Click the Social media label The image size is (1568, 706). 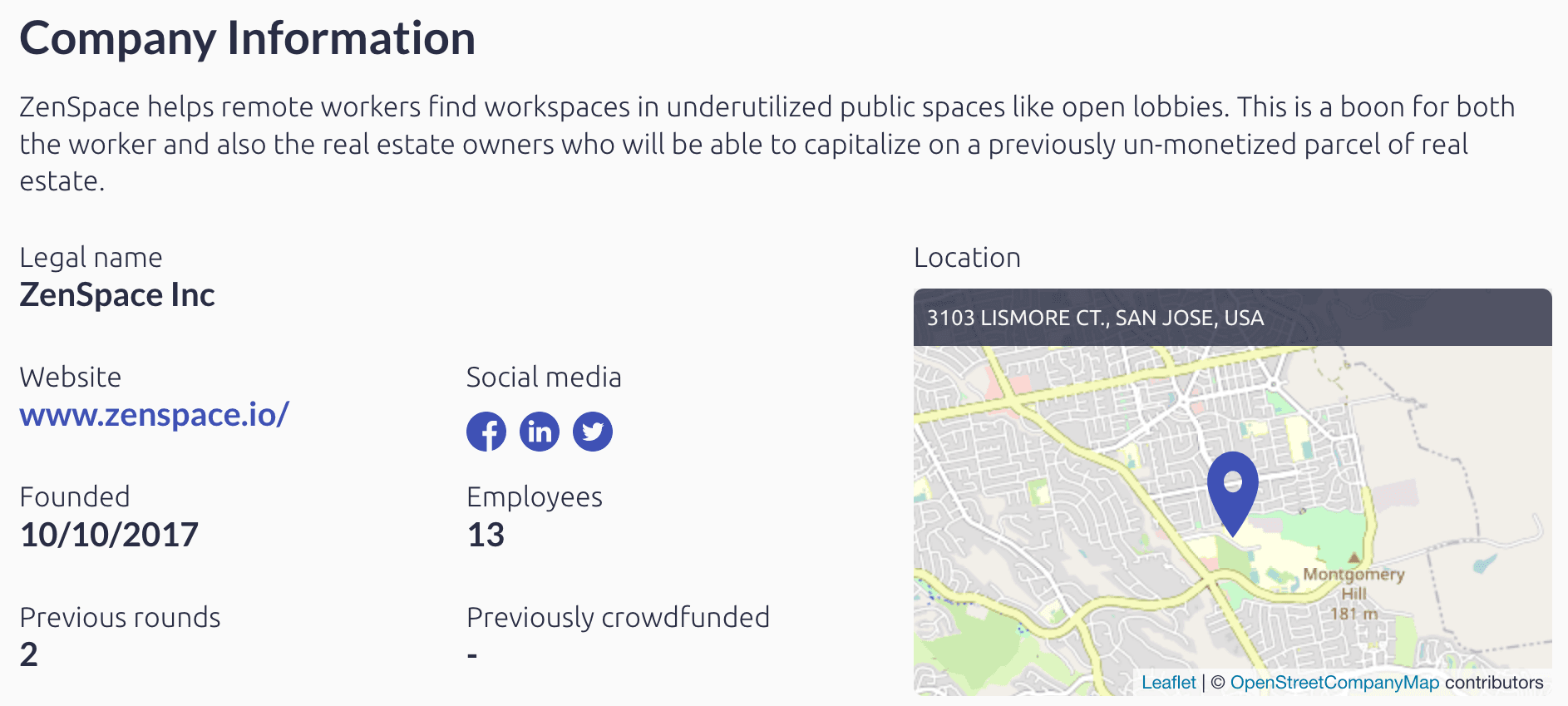pos(544,378)
